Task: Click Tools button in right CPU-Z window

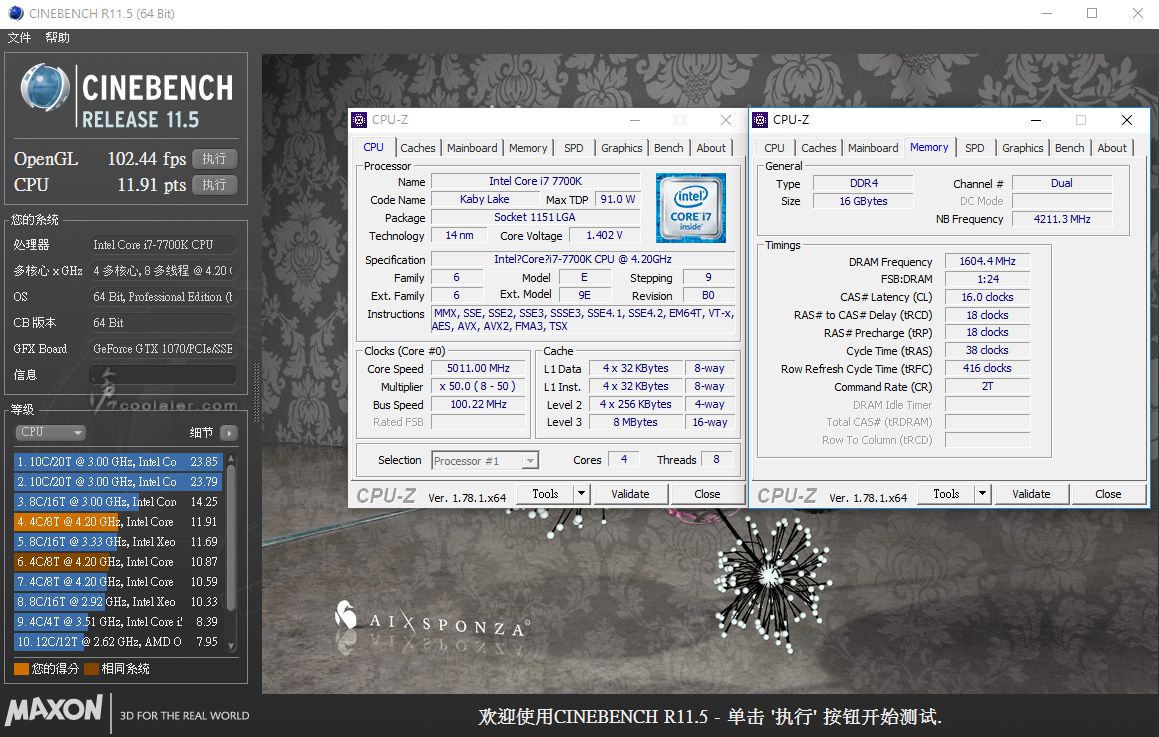Action: click(946, 494)
